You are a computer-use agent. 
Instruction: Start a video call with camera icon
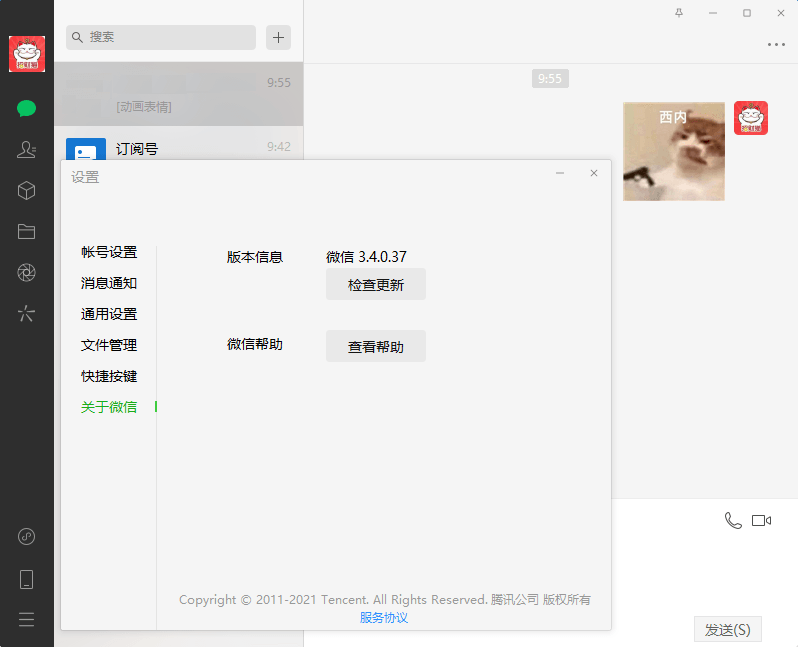click(762, 520)
